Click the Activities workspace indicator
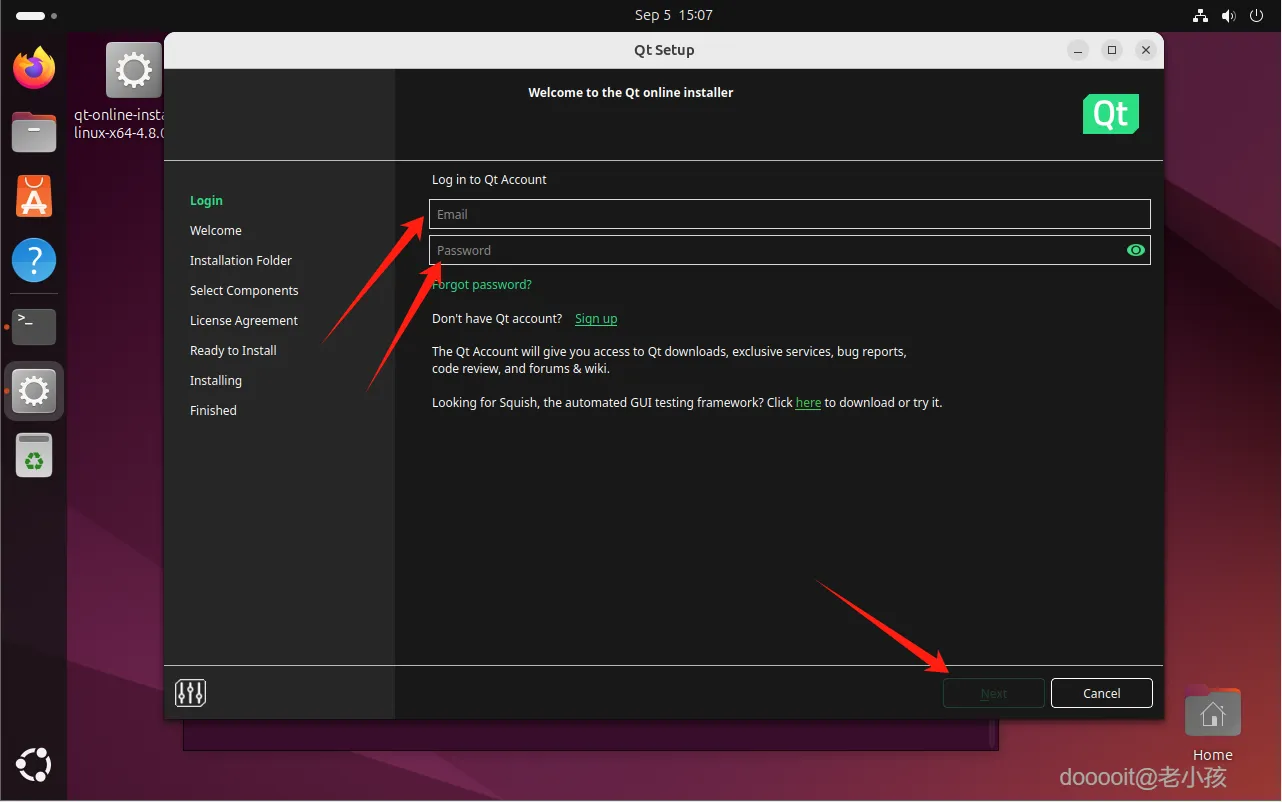This screenshot has height=802, width=1282. point(37,16)
